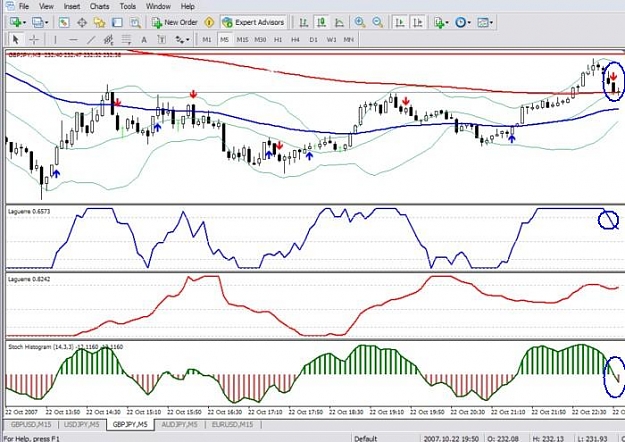Switch timeframe to H1

pos(278,39)
